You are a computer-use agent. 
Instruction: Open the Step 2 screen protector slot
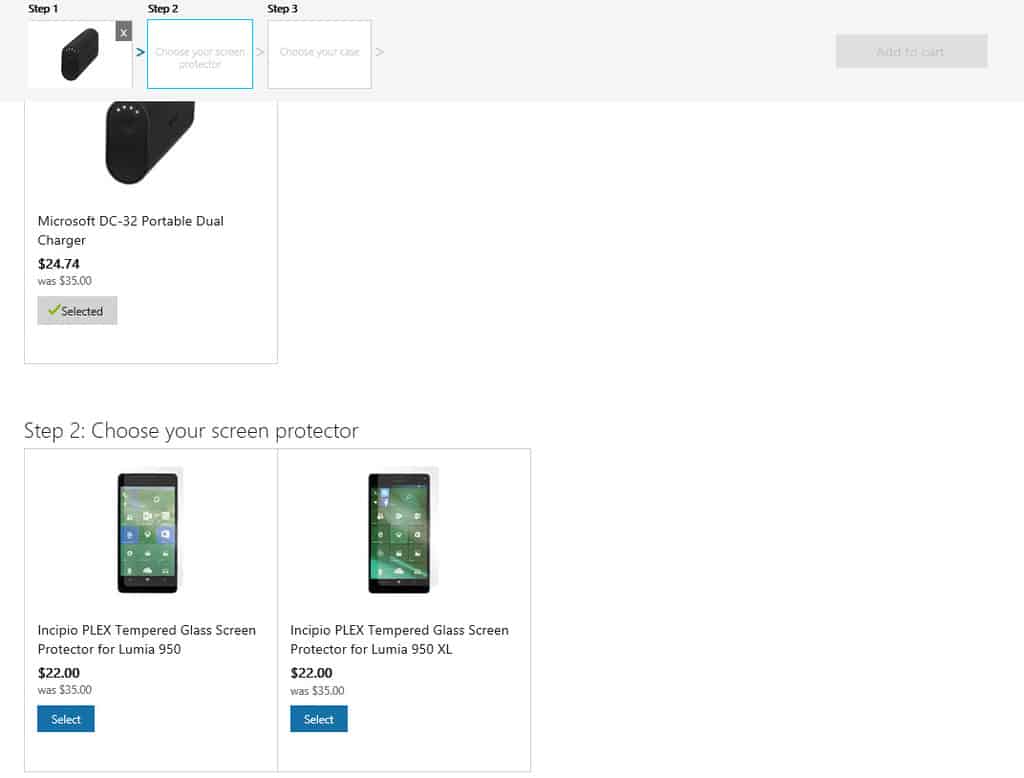click(x=200, y=54)
